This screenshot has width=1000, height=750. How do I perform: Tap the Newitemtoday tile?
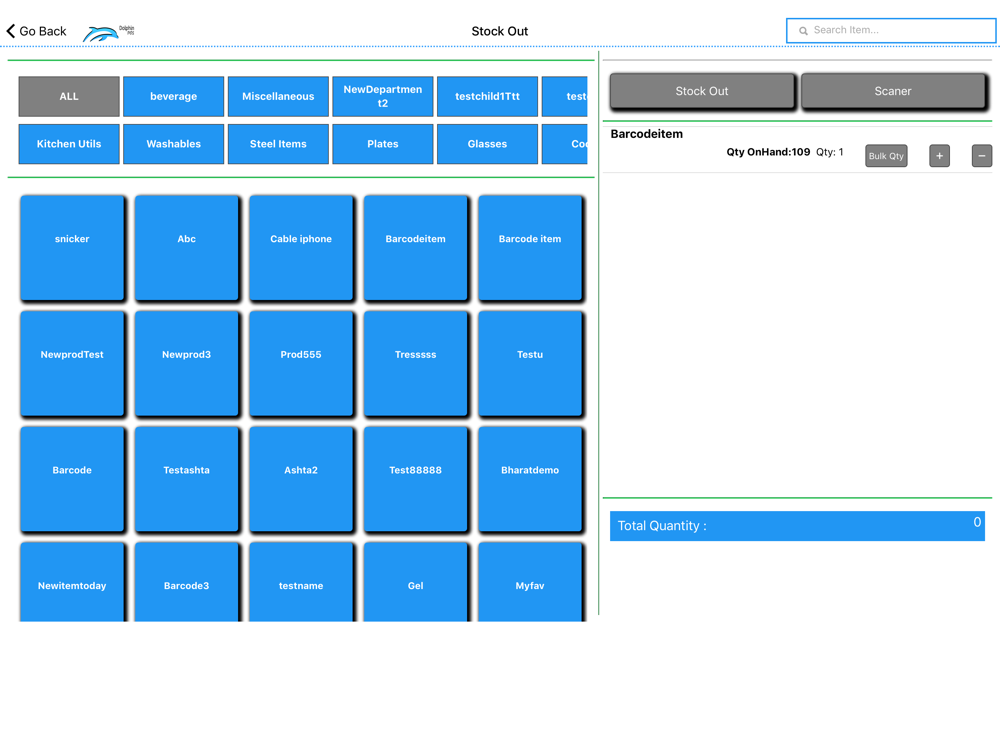pos(72,582)
